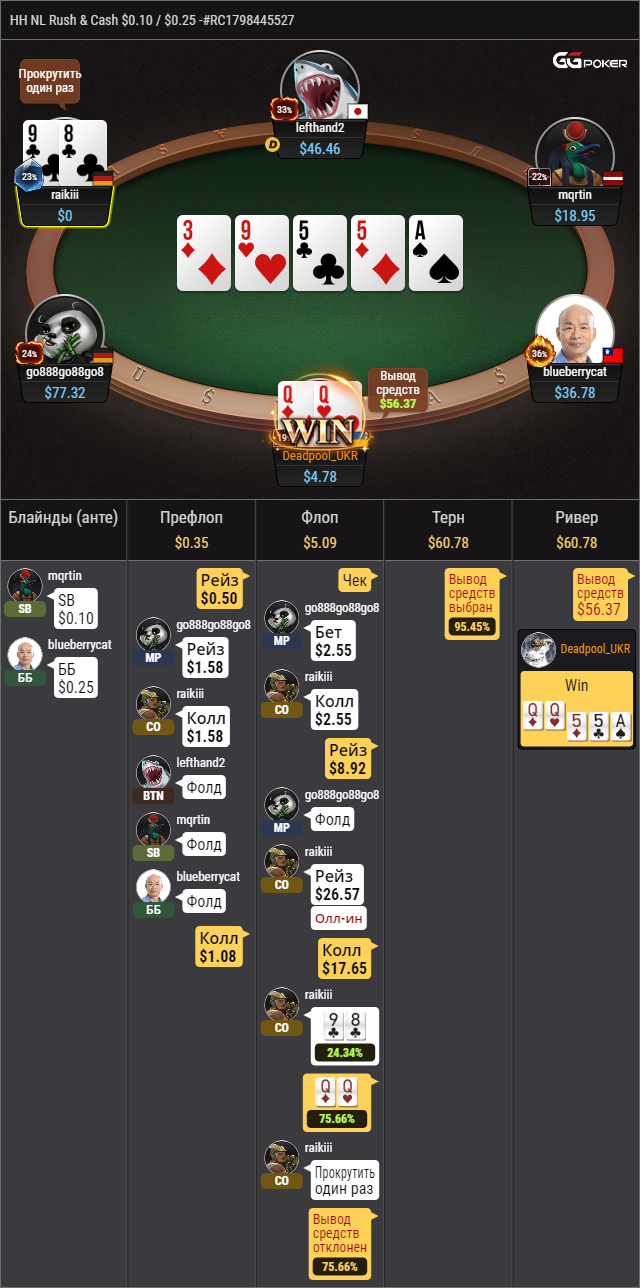Image resolution: width=640 pixels, height=1288 pixels.
Task: Click the yellow dealer button chip
Action: [x=271, y=145]
